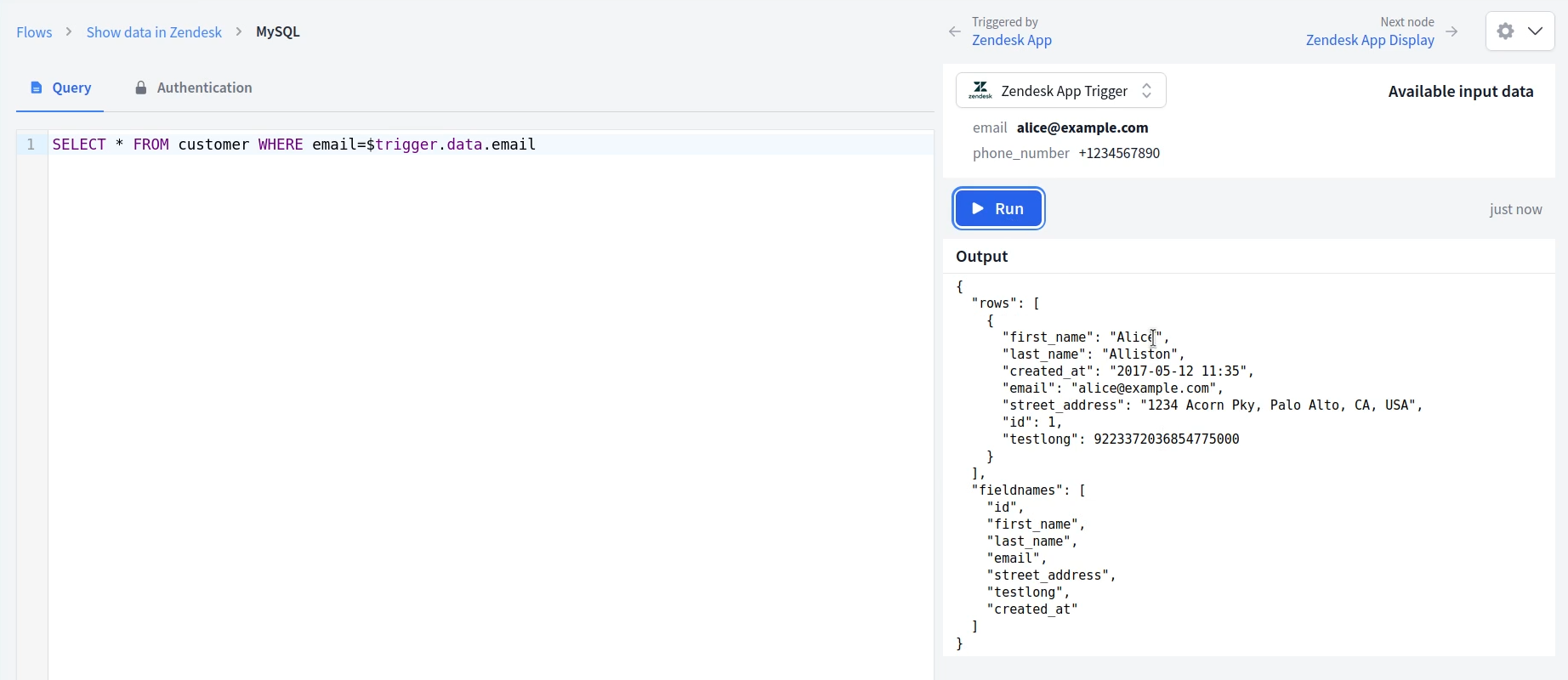Open the Zendesk App Display next node
Screen dimensions: 1568x680
click(1370, 40)
